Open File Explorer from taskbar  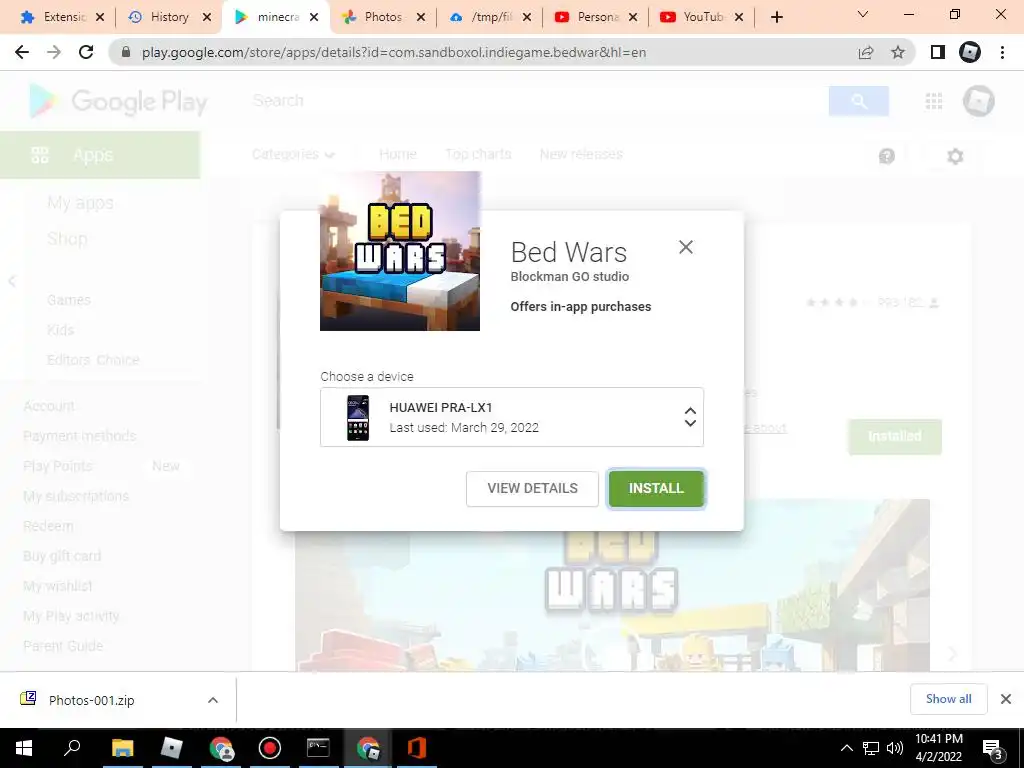point(122,748)
